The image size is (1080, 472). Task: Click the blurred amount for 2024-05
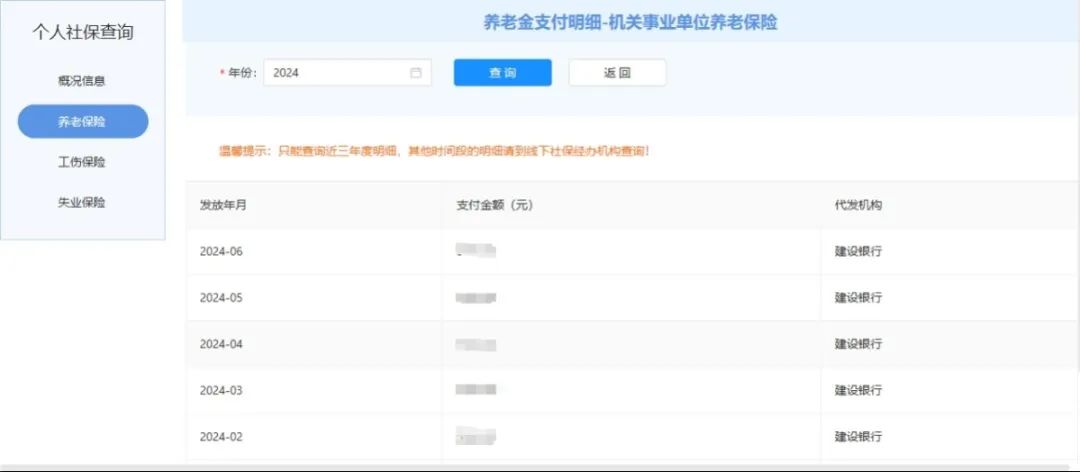pos(476,298)
